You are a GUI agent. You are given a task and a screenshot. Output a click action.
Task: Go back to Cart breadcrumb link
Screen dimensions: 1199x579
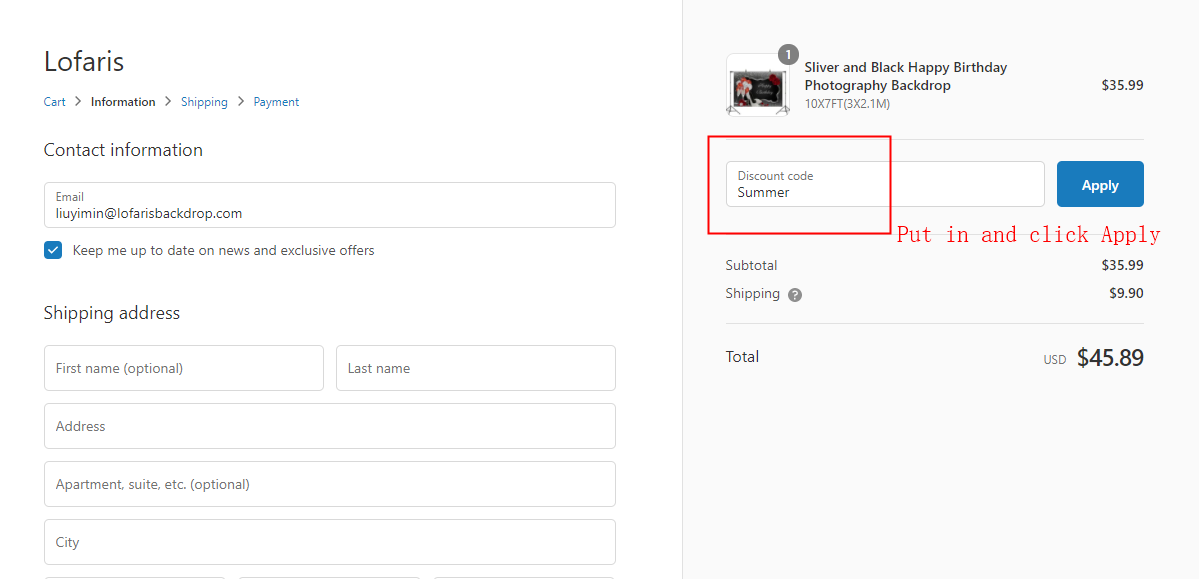point(55,102)
